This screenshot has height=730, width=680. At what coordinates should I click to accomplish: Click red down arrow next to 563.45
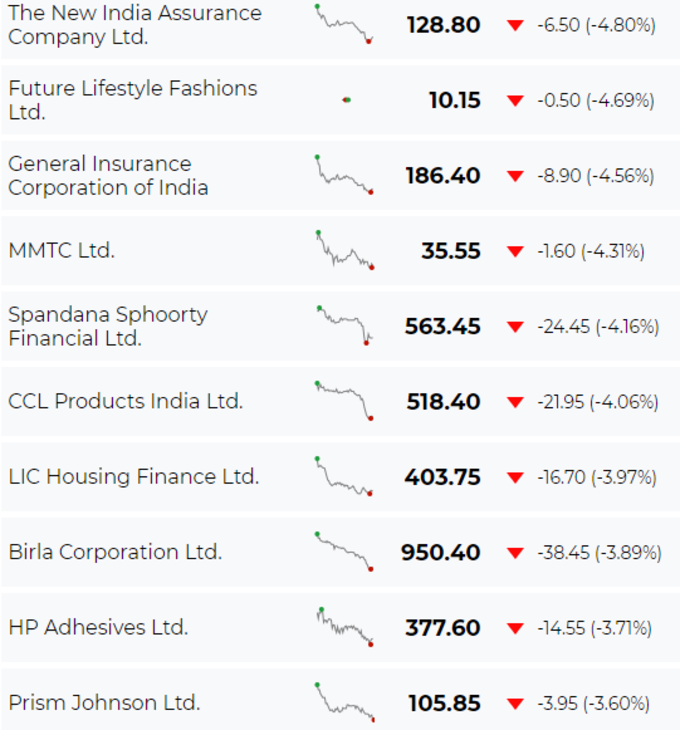[x=515, y=327]
